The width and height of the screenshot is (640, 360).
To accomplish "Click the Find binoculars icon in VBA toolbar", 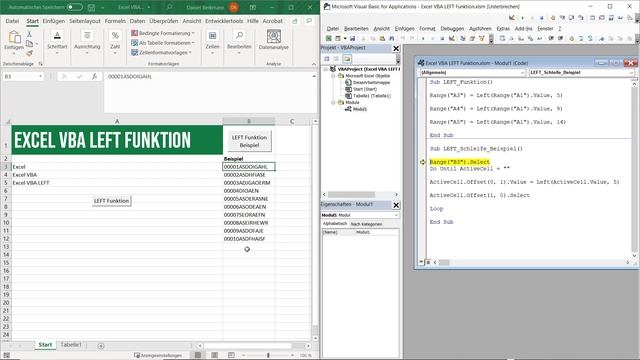I will pyautogui.click(x=391, y=38).
